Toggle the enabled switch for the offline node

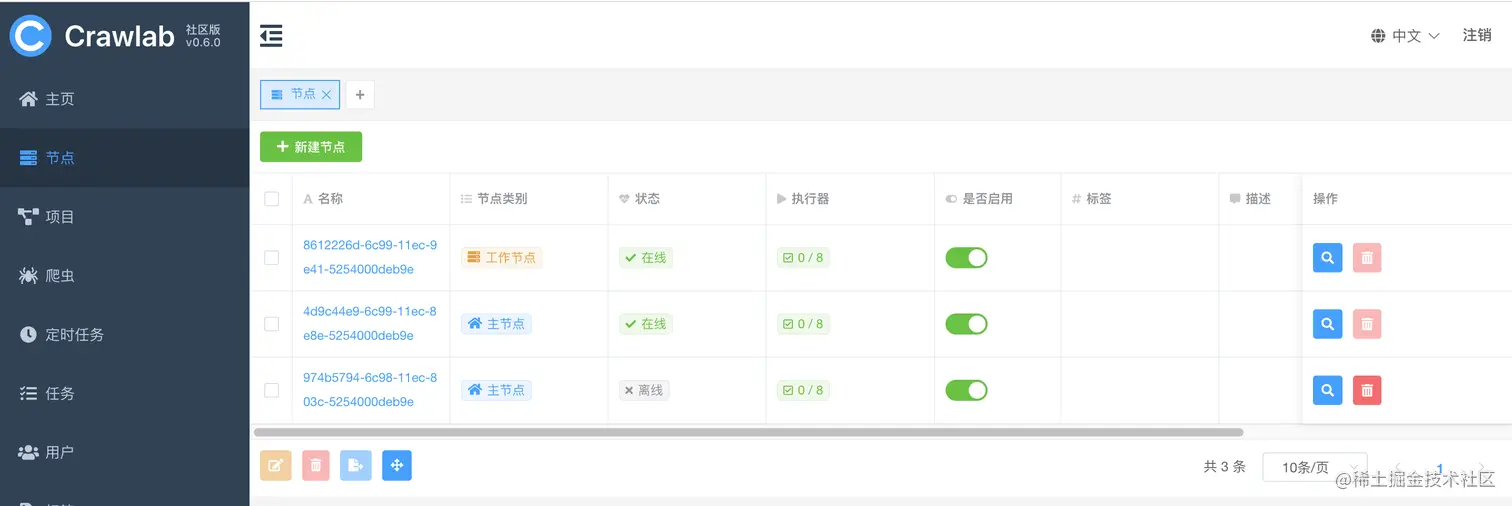tap(966, 390)
